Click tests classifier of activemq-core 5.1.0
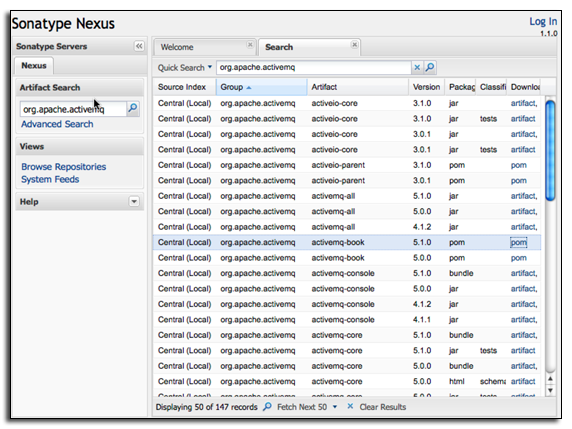The height and width of the screenshot is (429, 572). click(x=488, y=351)
